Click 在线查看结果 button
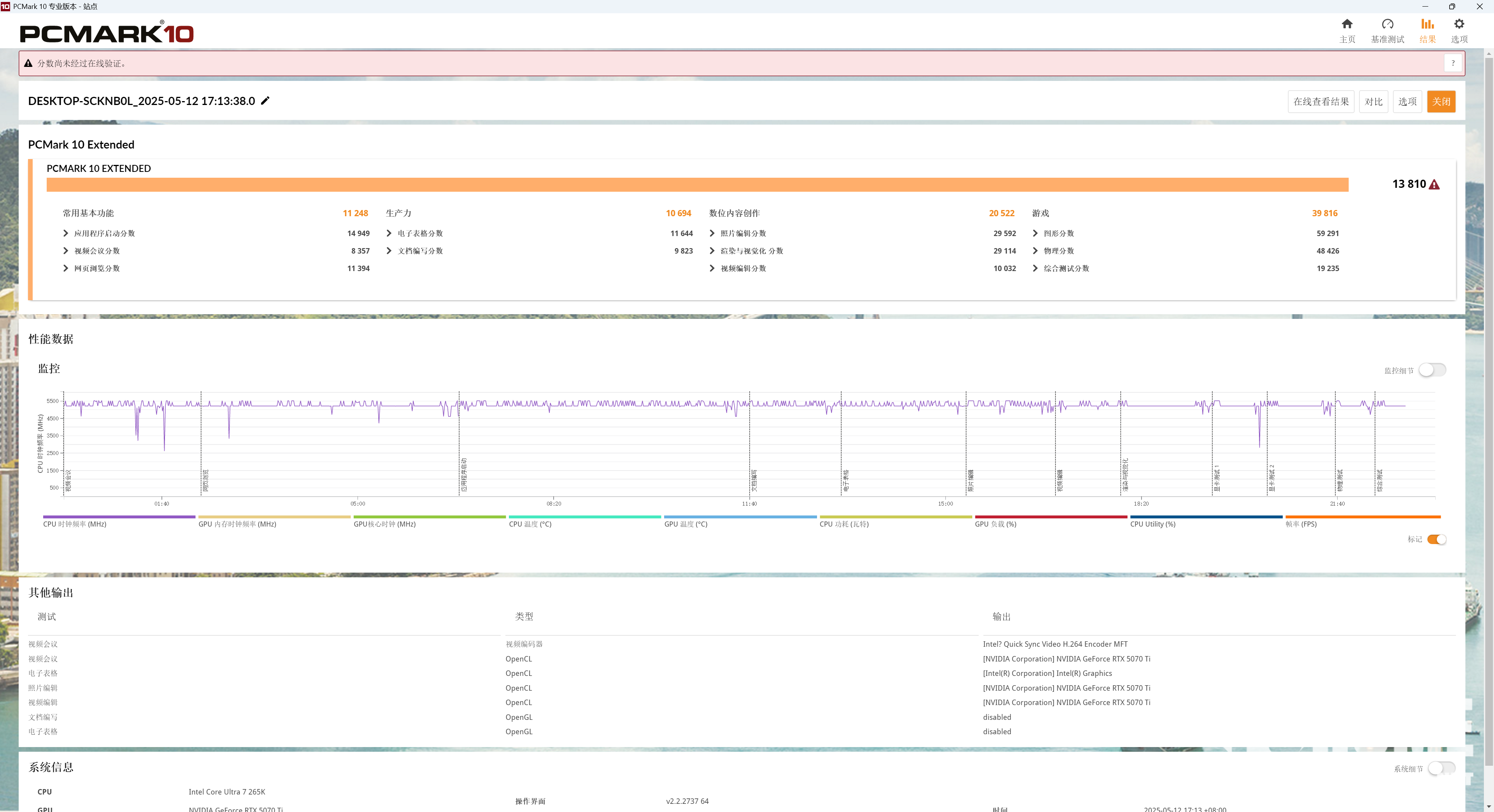1494x812 pixels. [1320, 101]
